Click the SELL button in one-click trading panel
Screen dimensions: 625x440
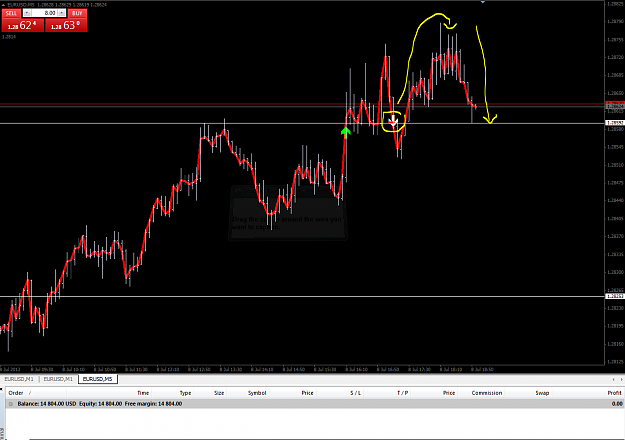11,13
